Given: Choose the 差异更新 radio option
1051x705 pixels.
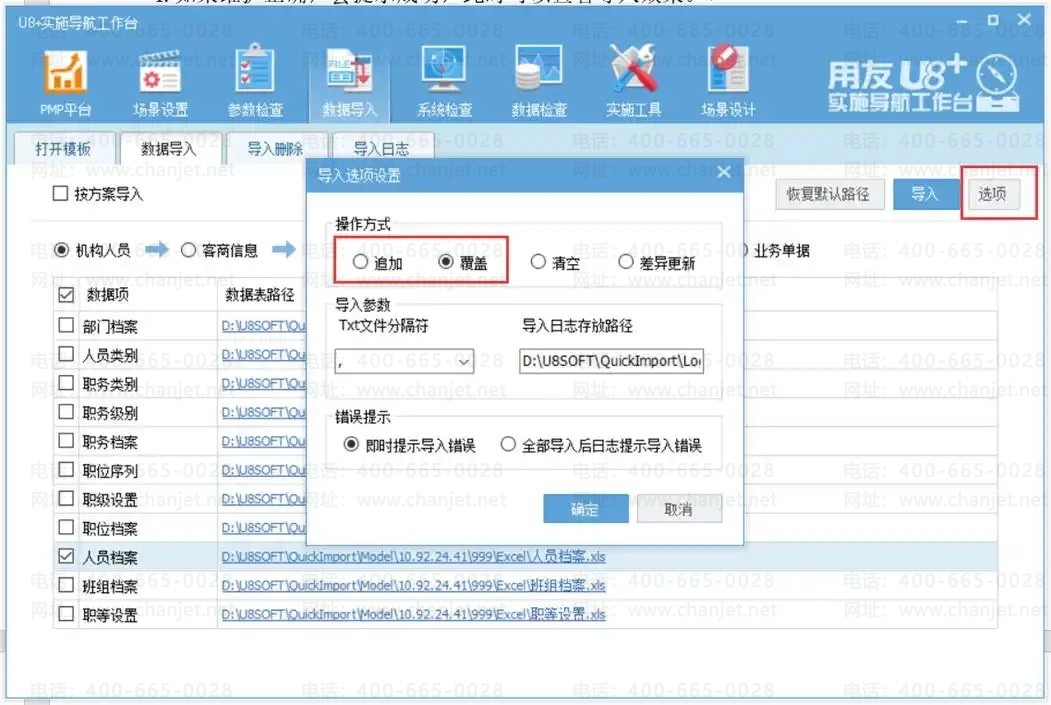Looking at the screenshot, I should coord(626,263).
